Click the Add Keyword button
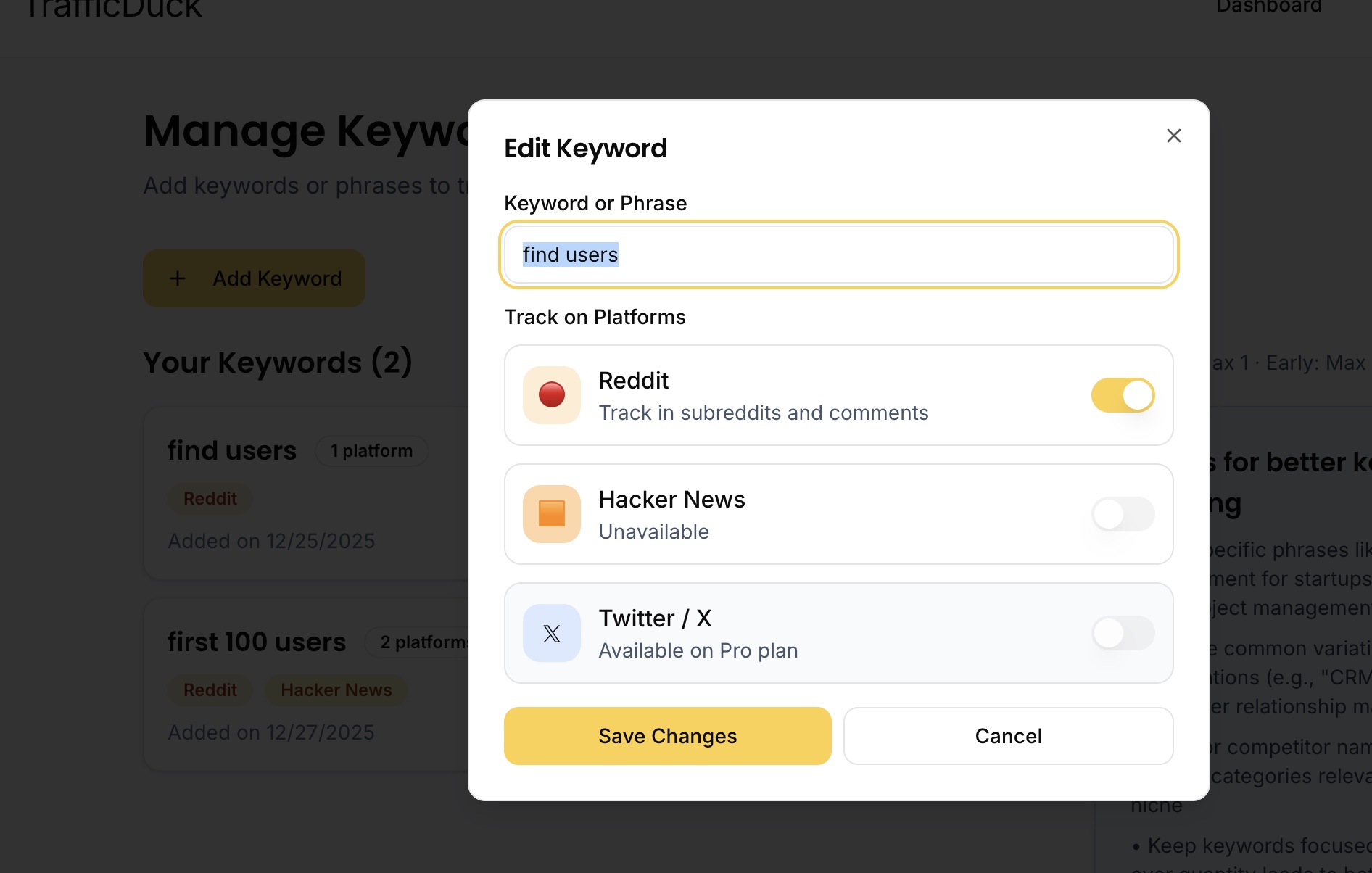The image size is (1372, 873). click(254, 278)
